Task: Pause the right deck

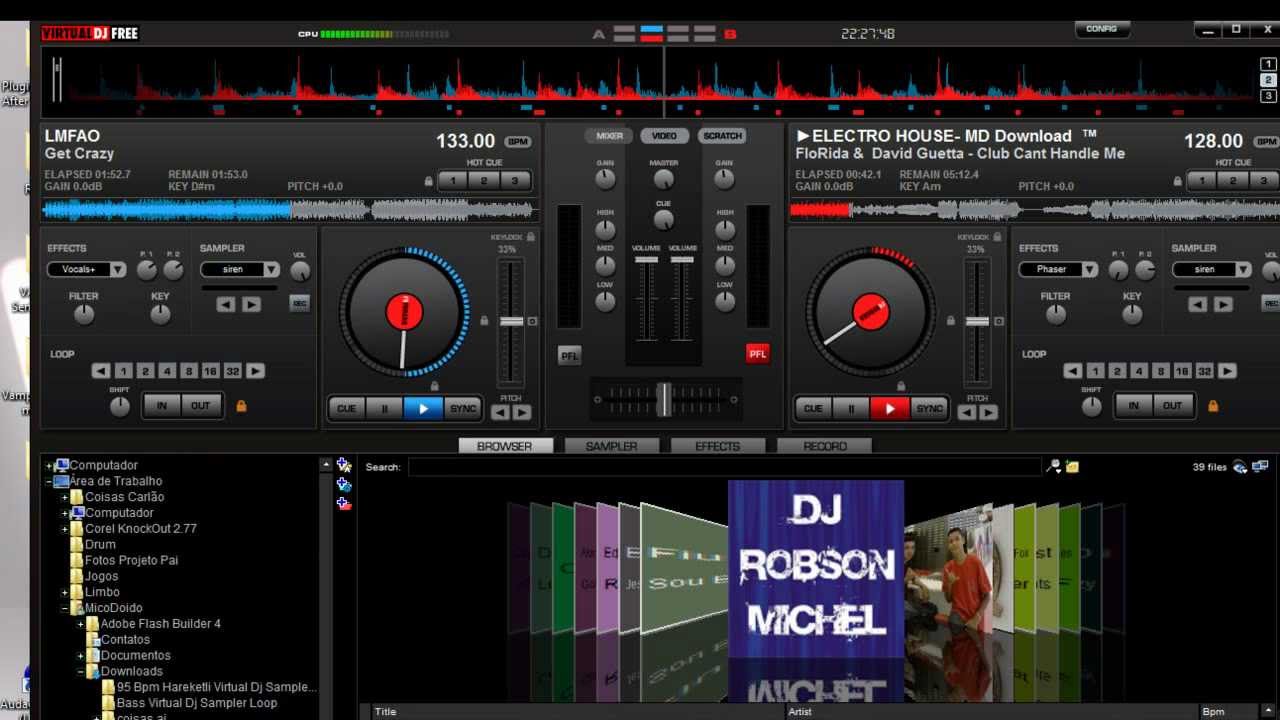Action: tap(851, 408)
